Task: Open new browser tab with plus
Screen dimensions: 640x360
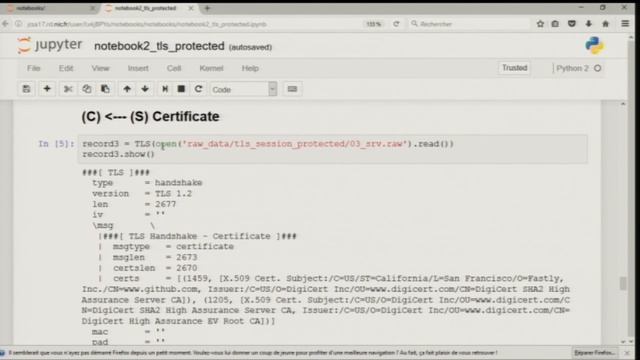Action: pyautogui.click(x=207, y=8)
